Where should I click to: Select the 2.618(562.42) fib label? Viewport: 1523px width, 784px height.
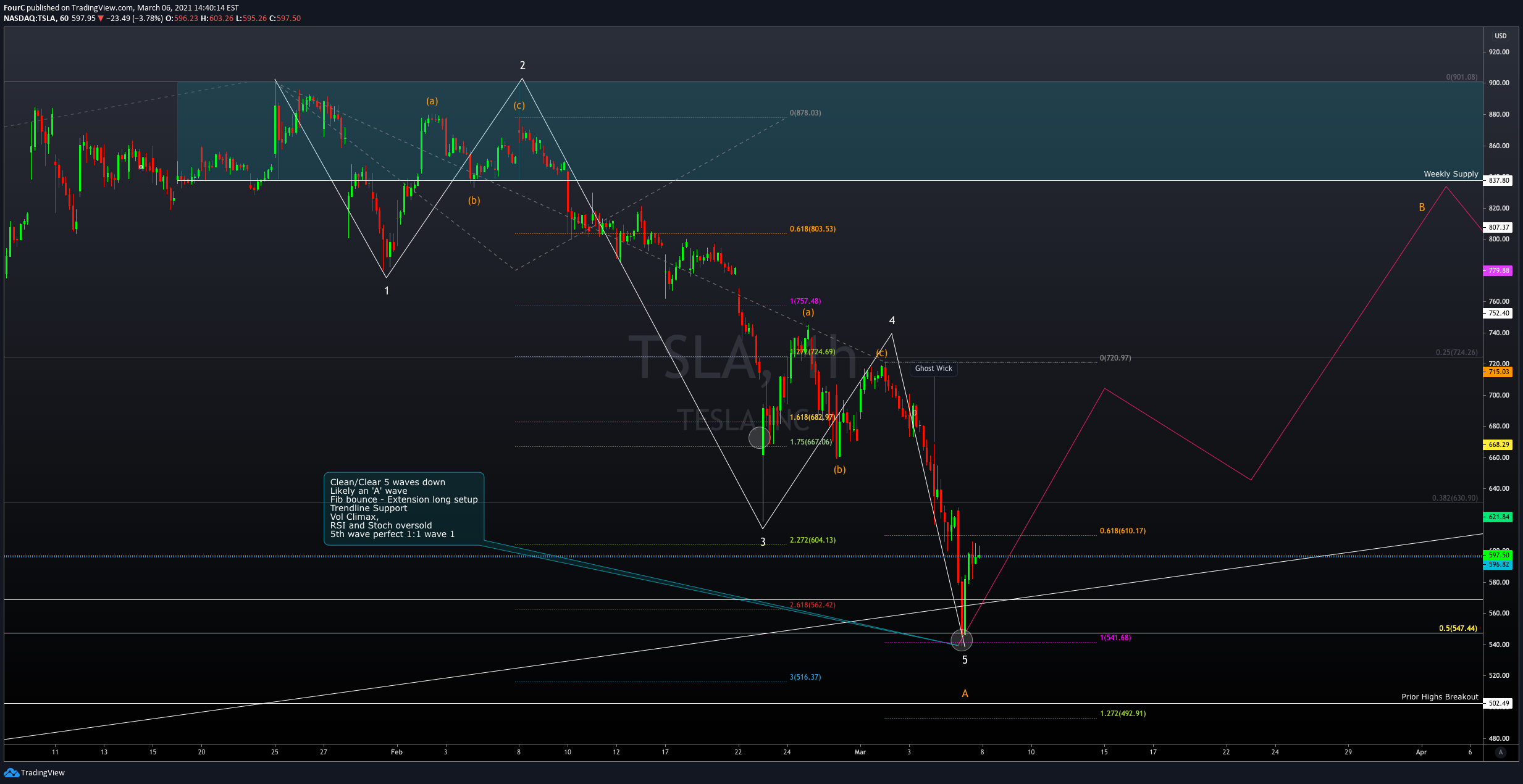813,605
